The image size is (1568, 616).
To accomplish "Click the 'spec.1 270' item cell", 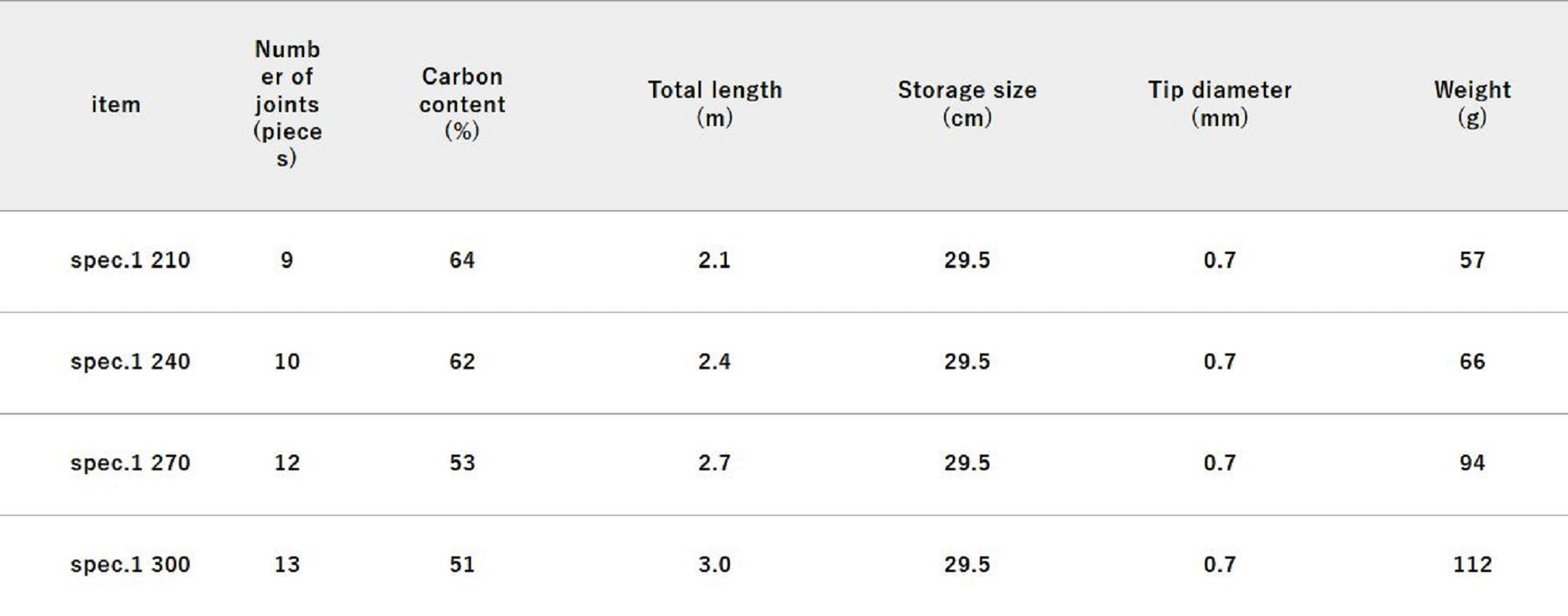I will click(130, 462).
